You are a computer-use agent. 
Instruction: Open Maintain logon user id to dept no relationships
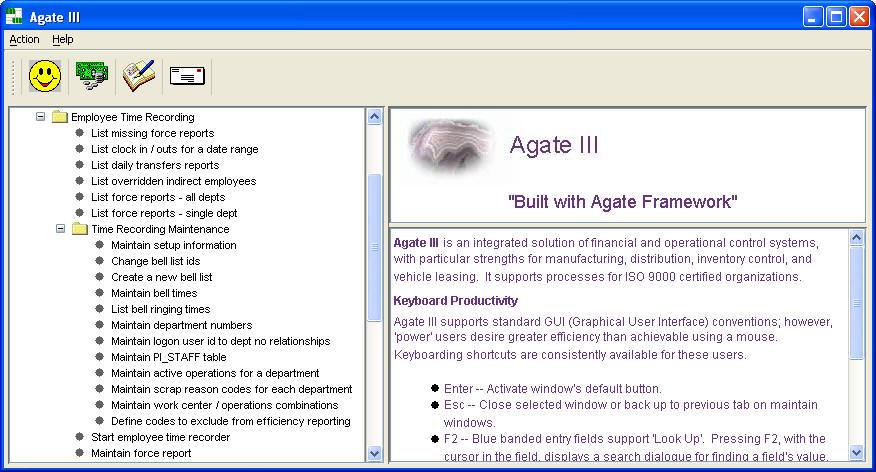tap(220, 341)
